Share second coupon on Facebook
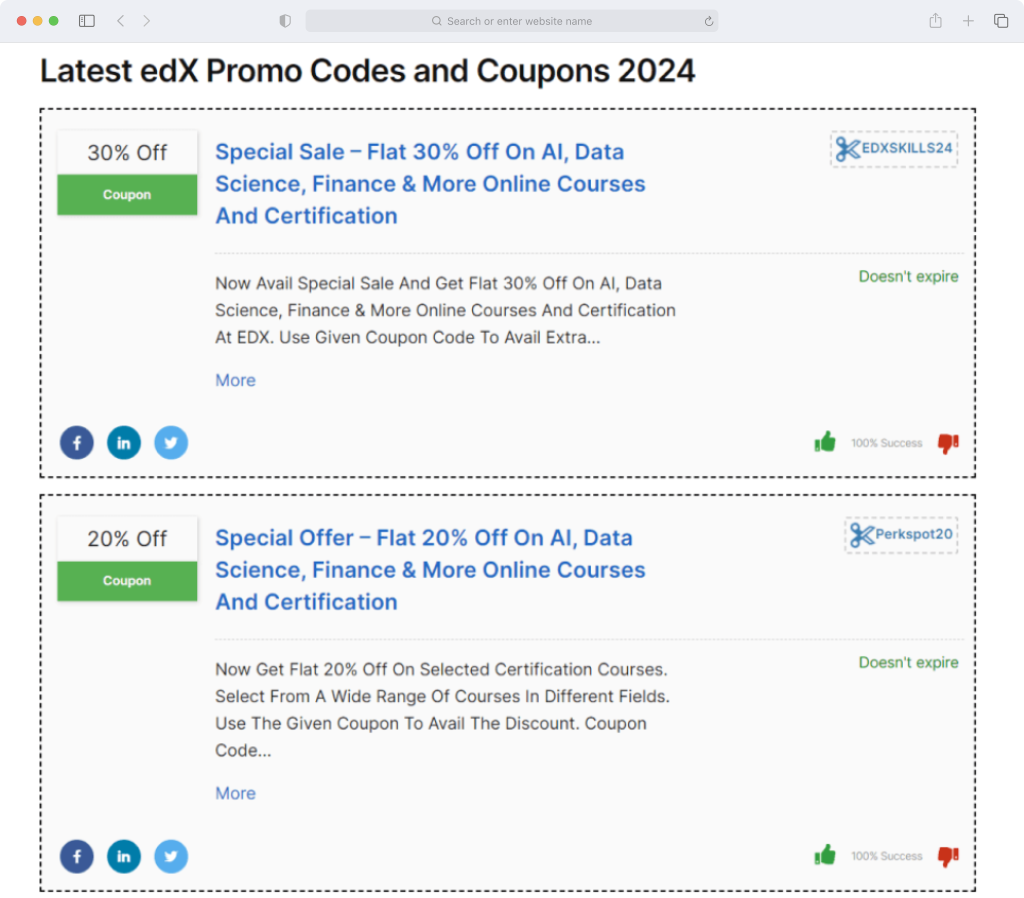 click(77, 856)
